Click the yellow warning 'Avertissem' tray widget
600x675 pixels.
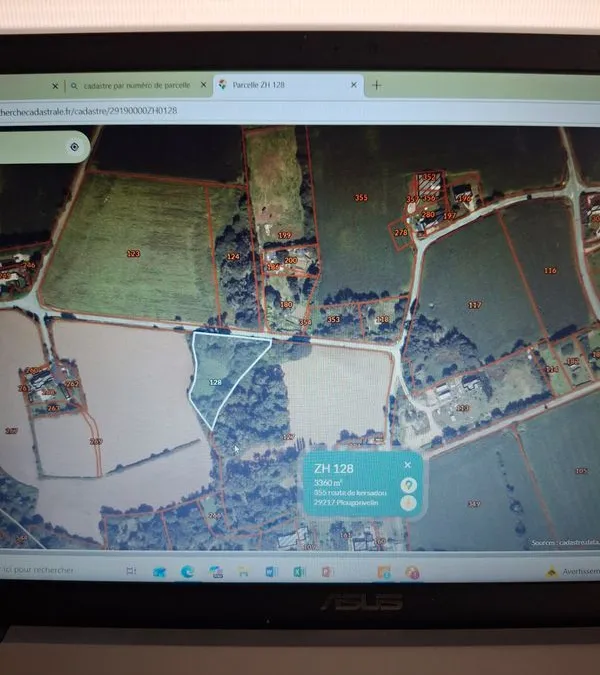coord(572,572)
